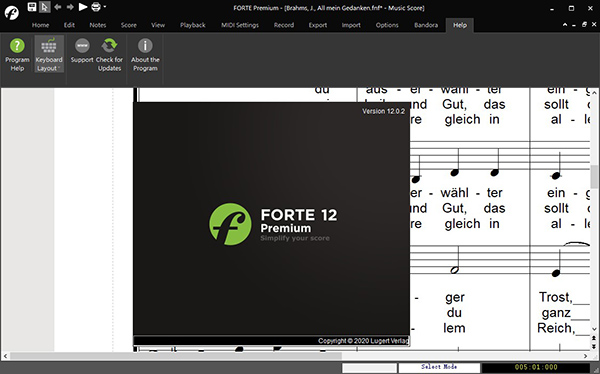
Task: Open the Home ribbon tab
Action: [40, 25]
